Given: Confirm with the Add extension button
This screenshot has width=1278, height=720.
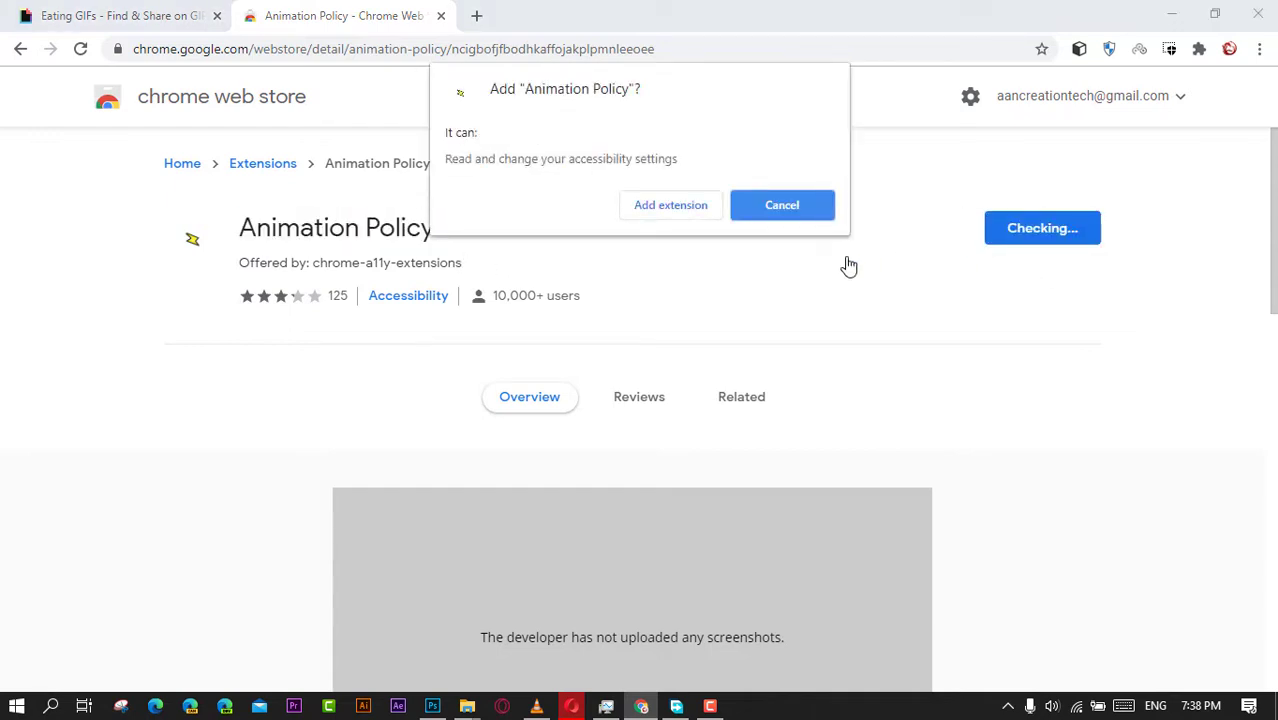Looking at the screenshot, I should (x=670, y=205).
